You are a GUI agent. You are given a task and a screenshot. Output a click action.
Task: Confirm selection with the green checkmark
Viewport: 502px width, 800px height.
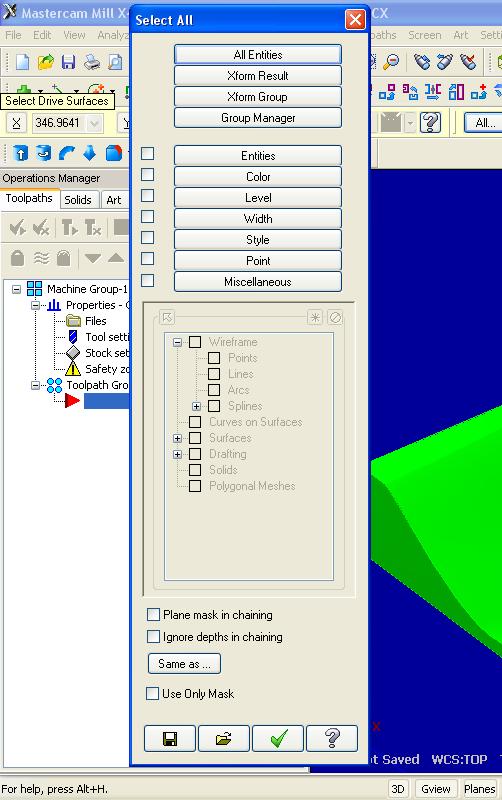tap(278, 738)
